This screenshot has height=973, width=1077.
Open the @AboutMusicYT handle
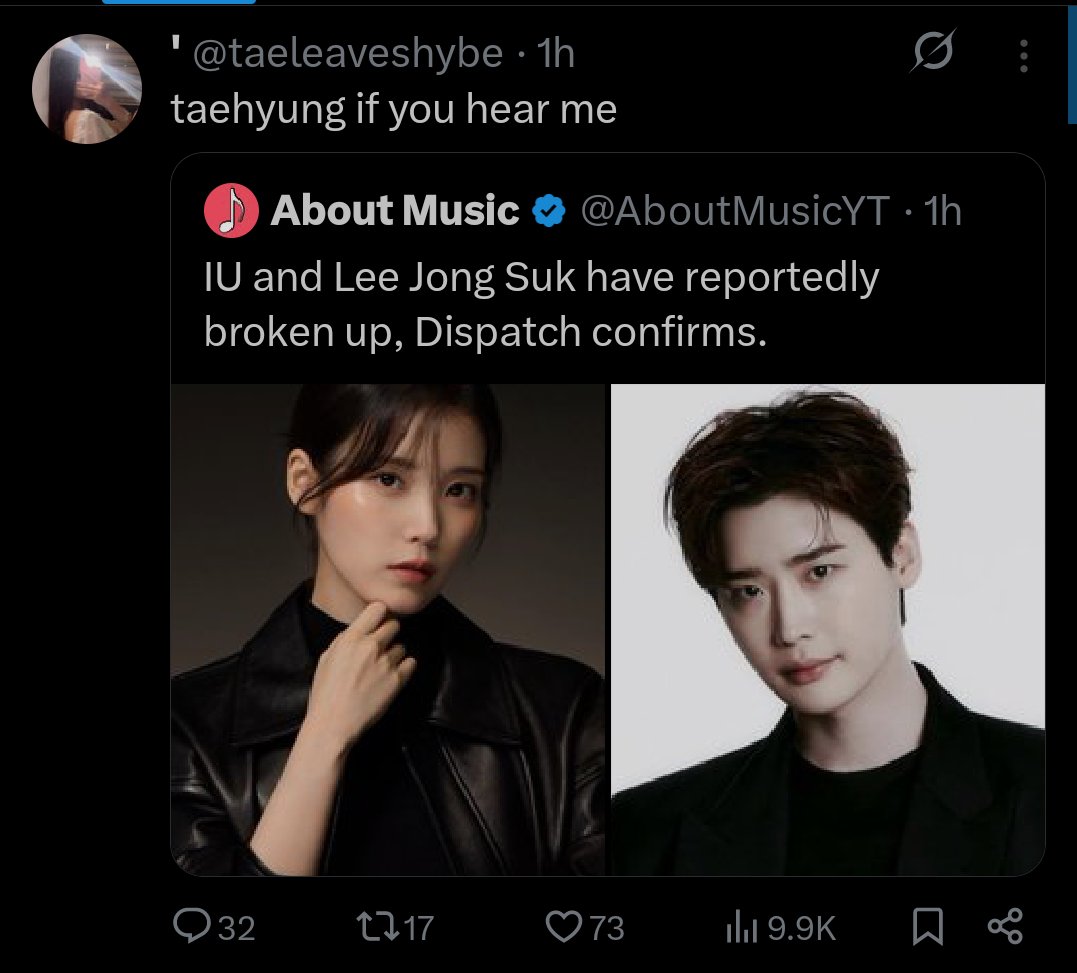[735, 211]
